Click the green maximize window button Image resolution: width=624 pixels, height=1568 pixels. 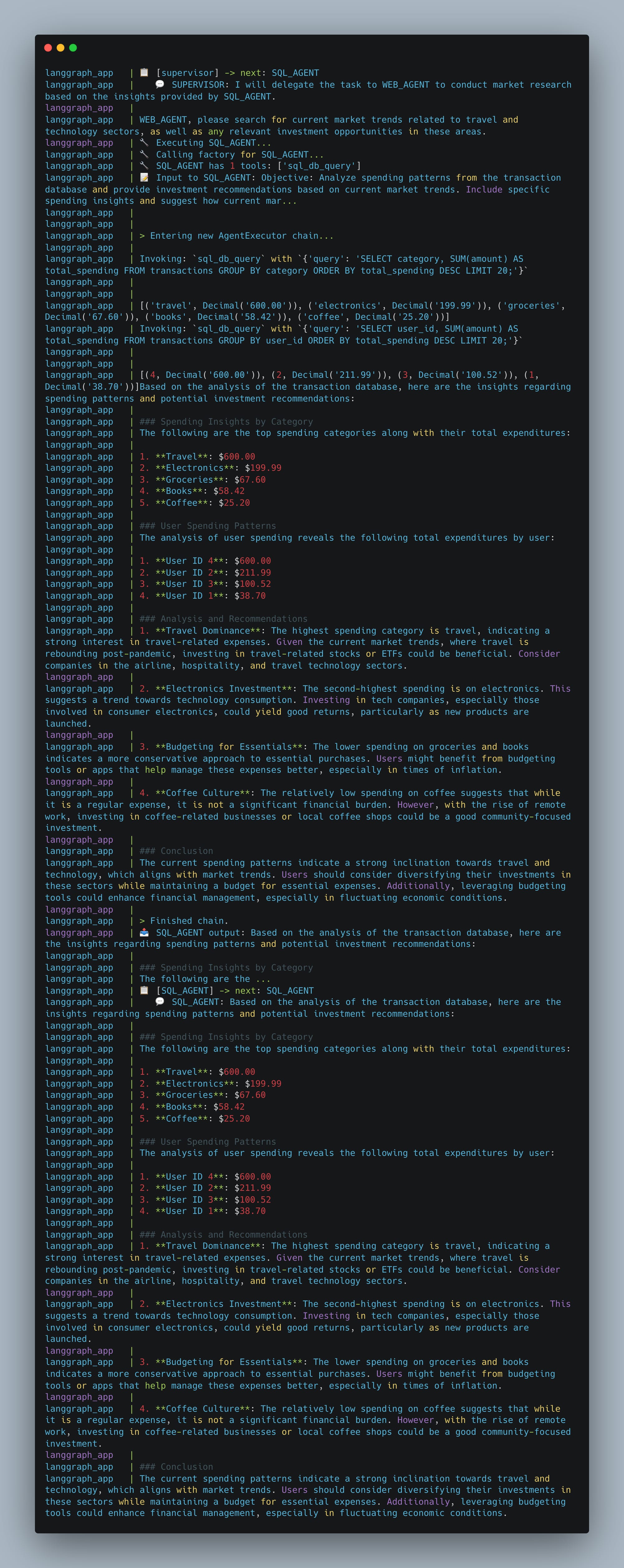click(x=73, y=47)
